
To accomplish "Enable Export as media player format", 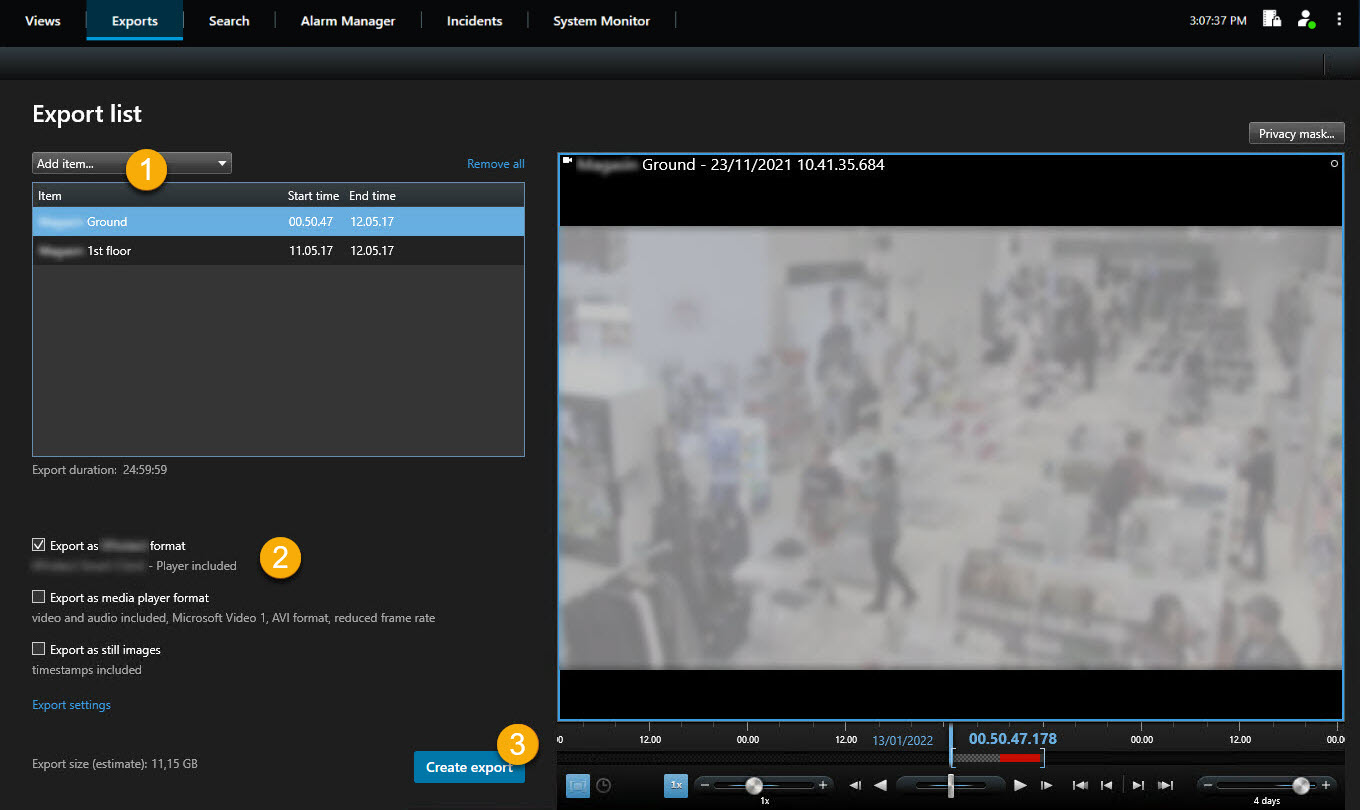I will (38, 596).
